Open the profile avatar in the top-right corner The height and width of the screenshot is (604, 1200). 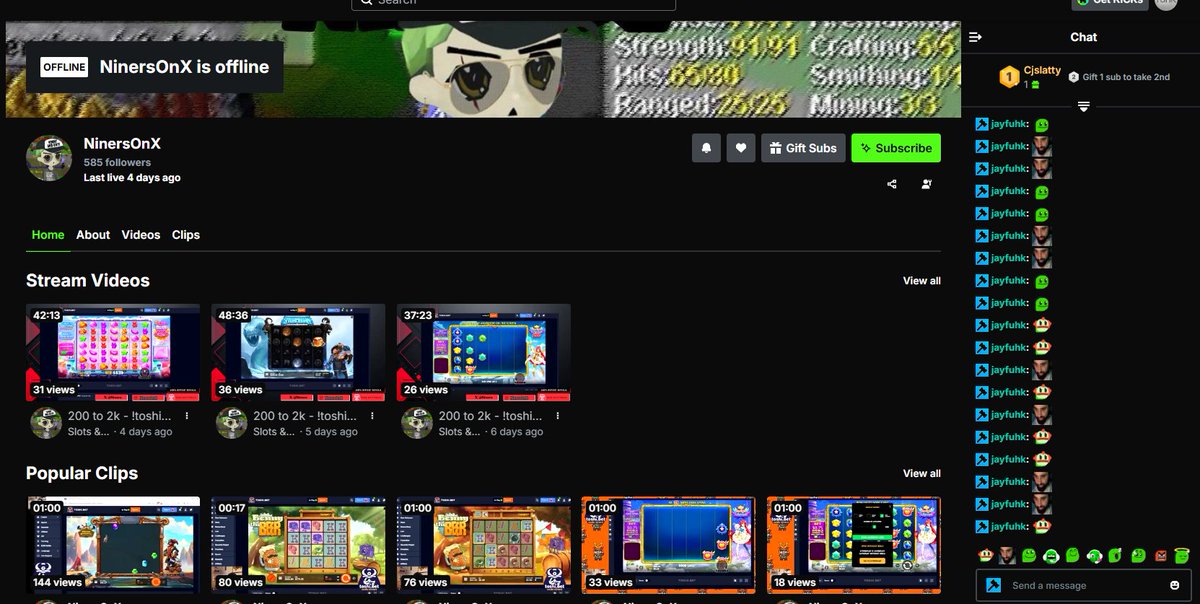[x=1166, y=3]
